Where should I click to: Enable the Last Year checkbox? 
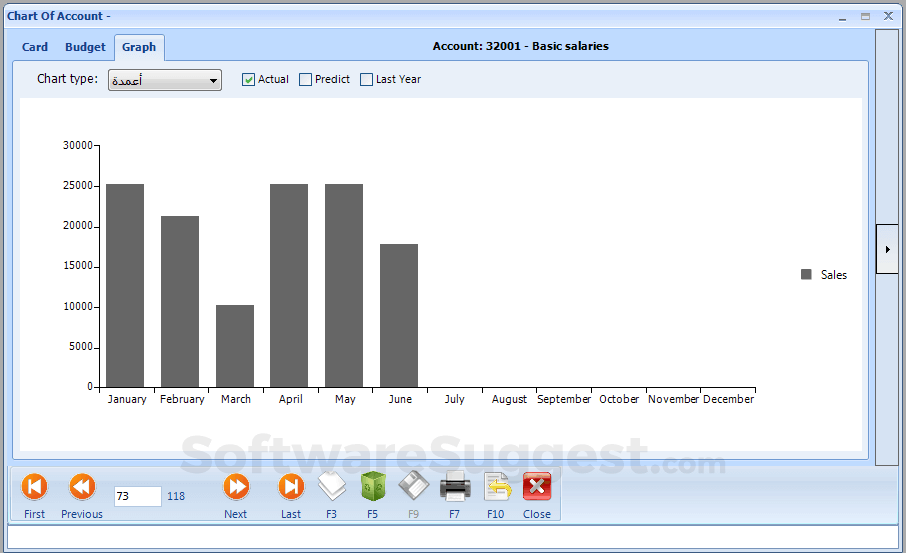pyautogui.click(x=366, y=80)
